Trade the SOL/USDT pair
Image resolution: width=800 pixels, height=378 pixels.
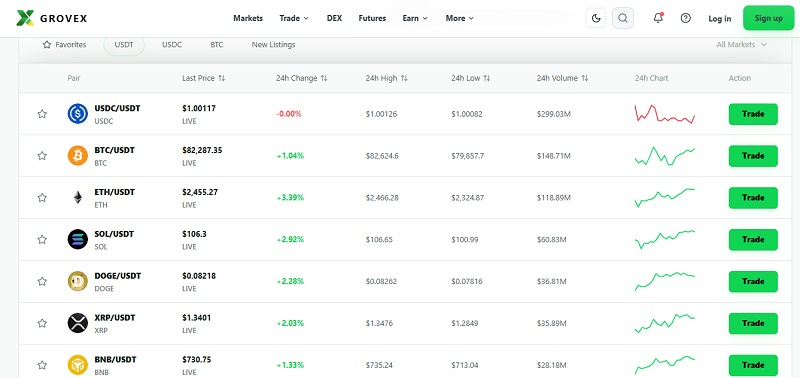pos(753,239)
